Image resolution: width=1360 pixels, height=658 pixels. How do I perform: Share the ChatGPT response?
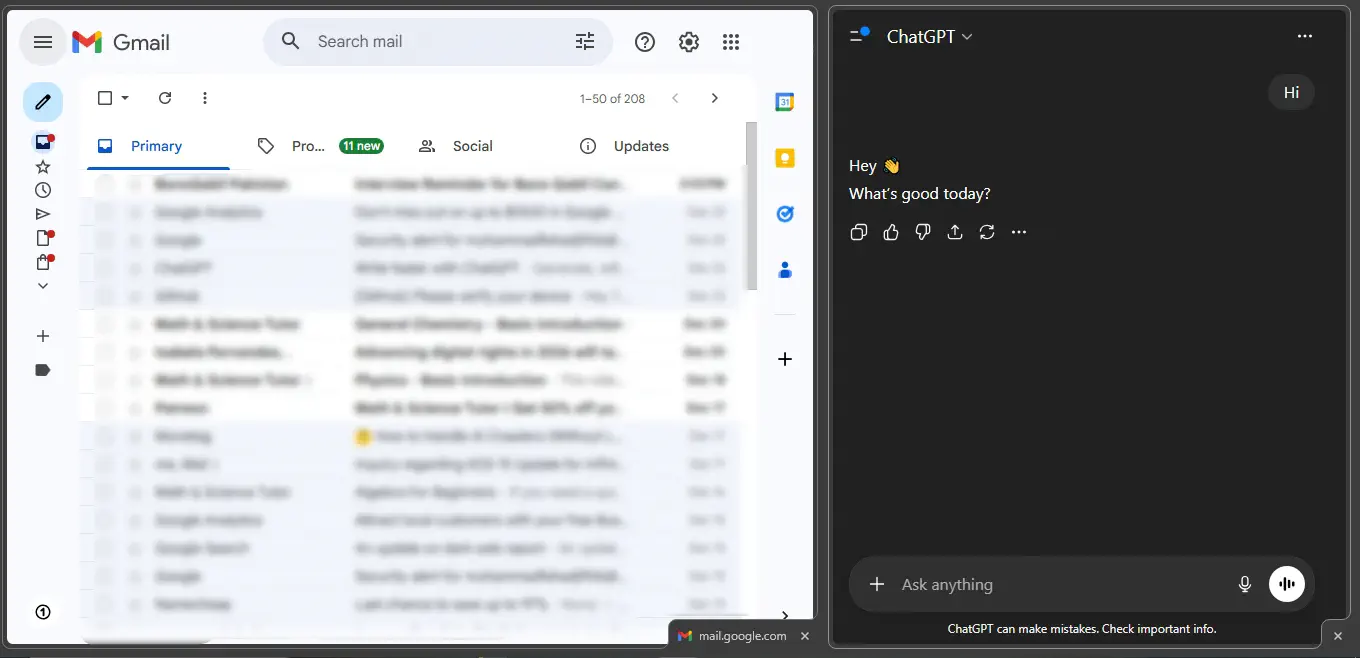[x=955, y=231]
